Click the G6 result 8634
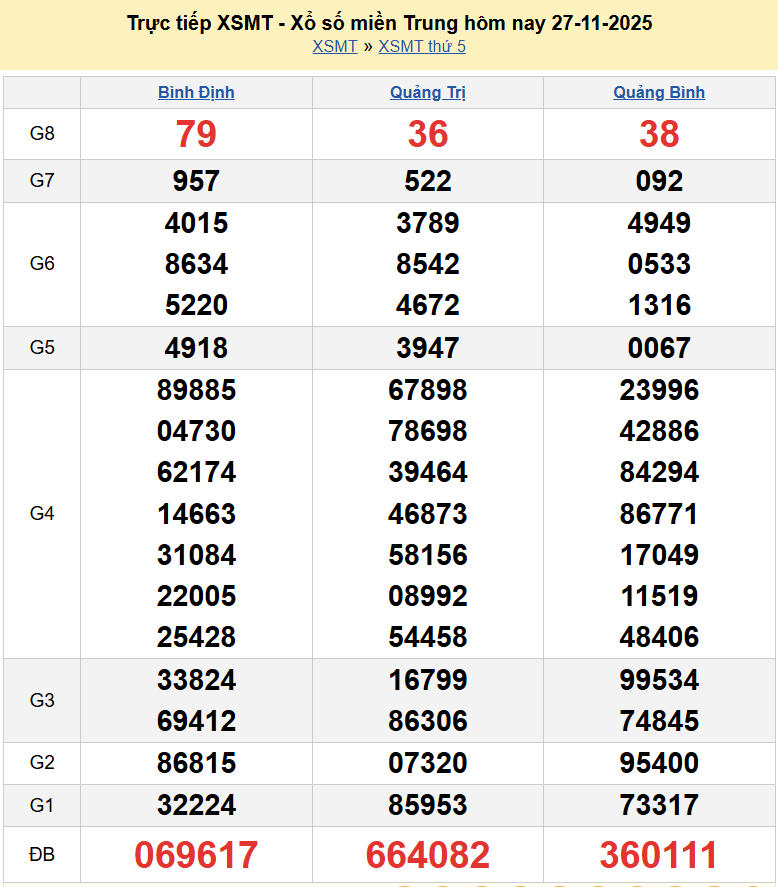Screen dimensions: 778x887 tap(196, 264)
